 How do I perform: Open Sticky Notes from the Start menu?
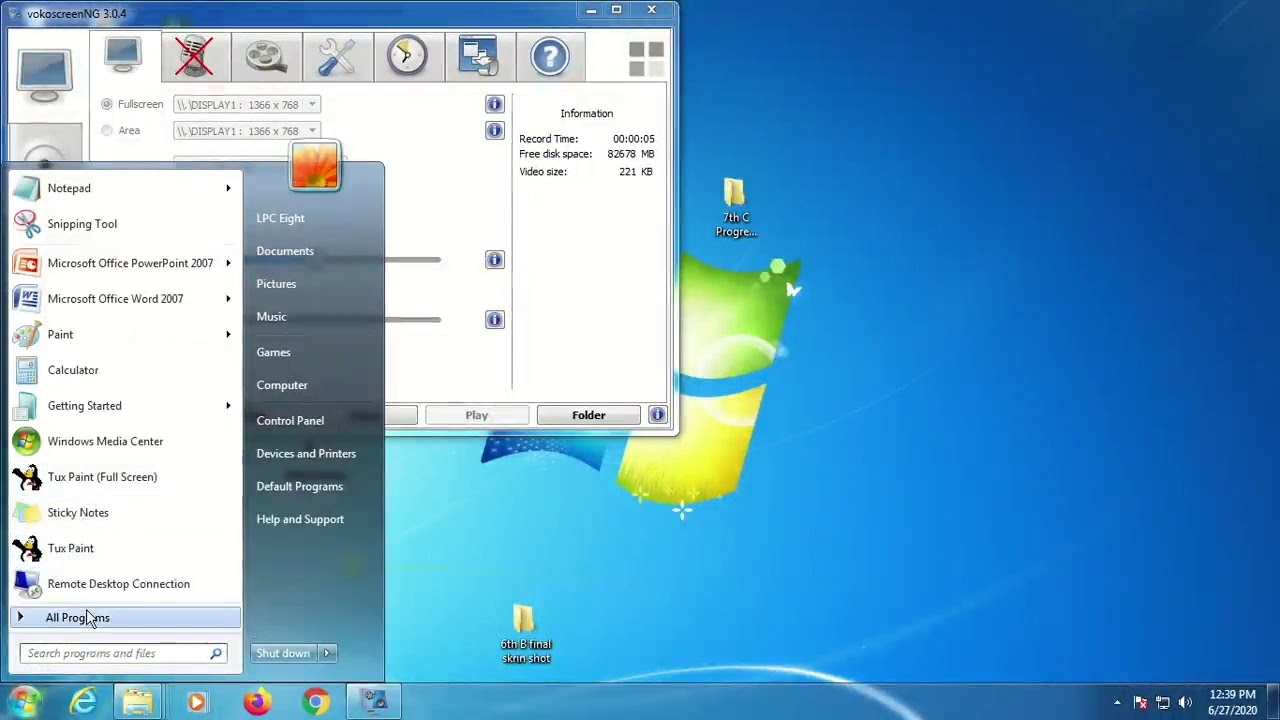(125, 513)
